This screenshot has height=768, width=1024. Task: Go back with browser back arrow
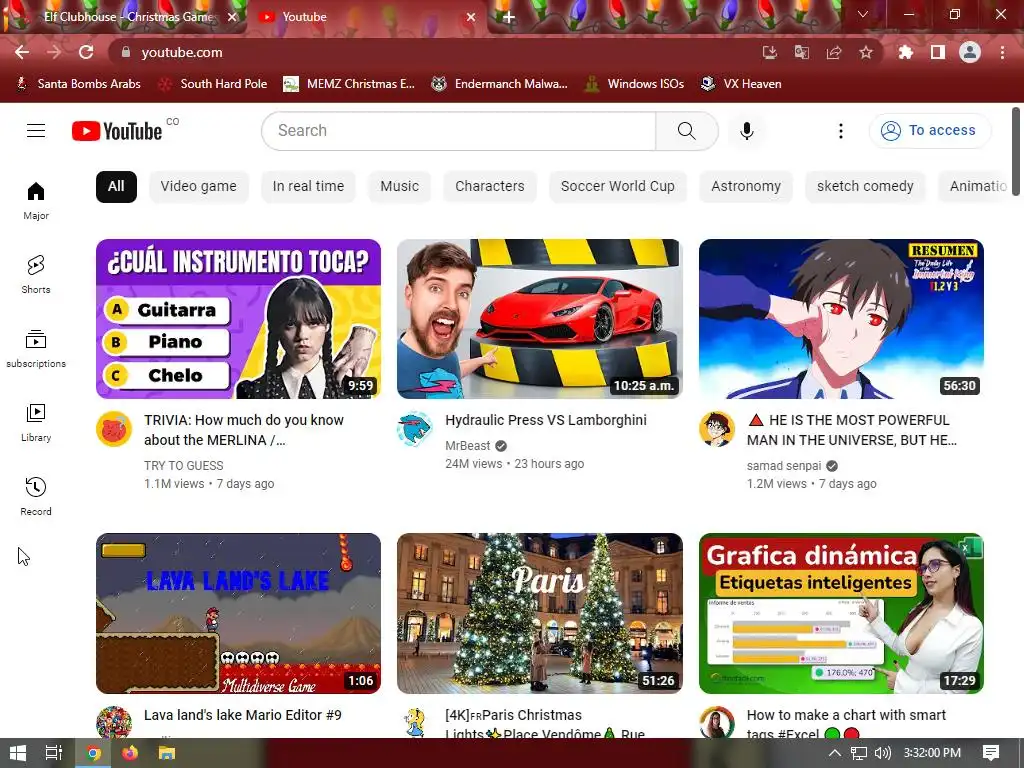[x=22, y=52]
